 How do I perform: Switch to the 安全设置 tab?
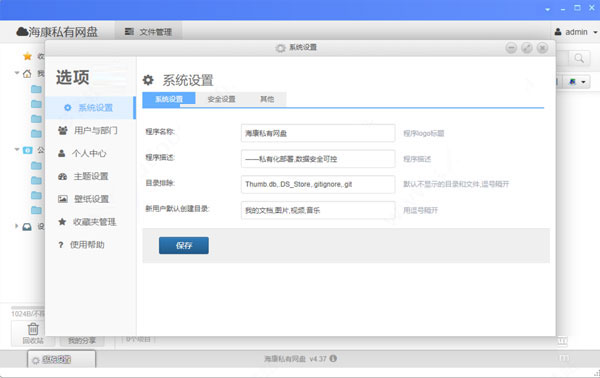tap(221, 99)
